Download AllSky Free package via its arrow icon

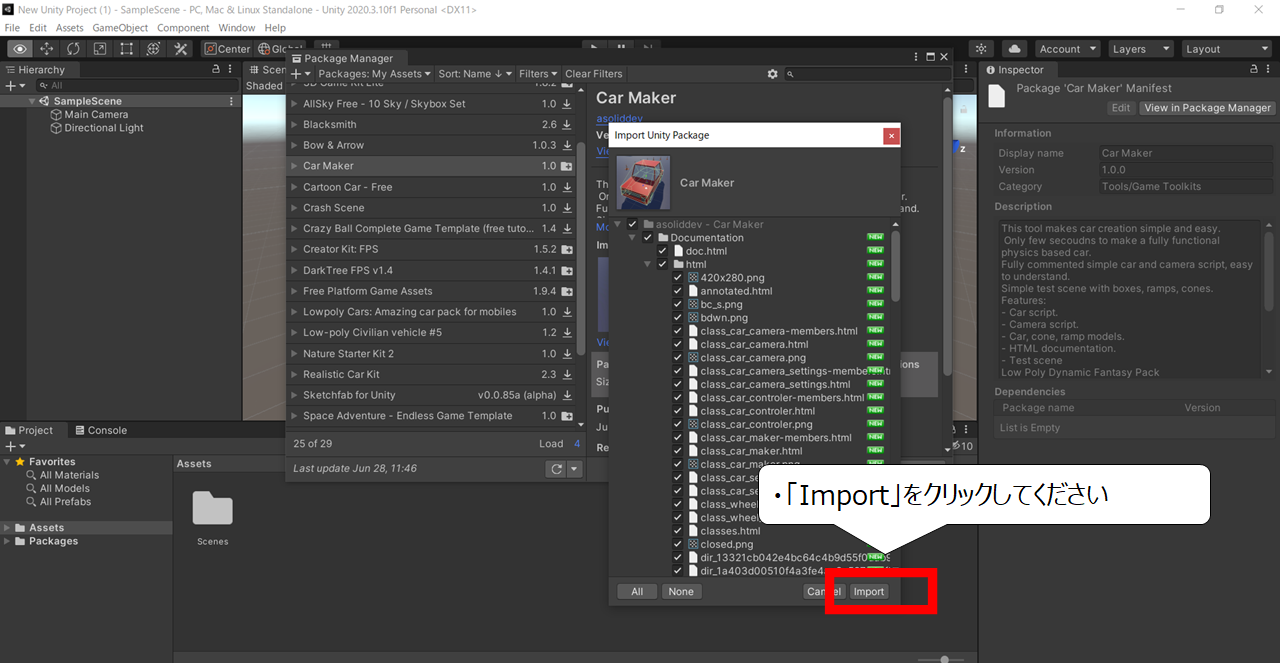[567, 104]
